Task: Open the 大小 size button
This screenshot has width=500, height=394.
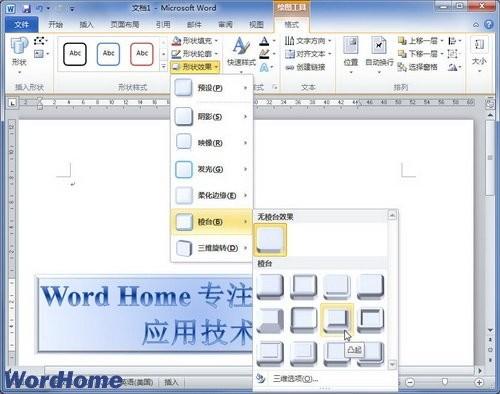Action: click(x=479, y=55)
